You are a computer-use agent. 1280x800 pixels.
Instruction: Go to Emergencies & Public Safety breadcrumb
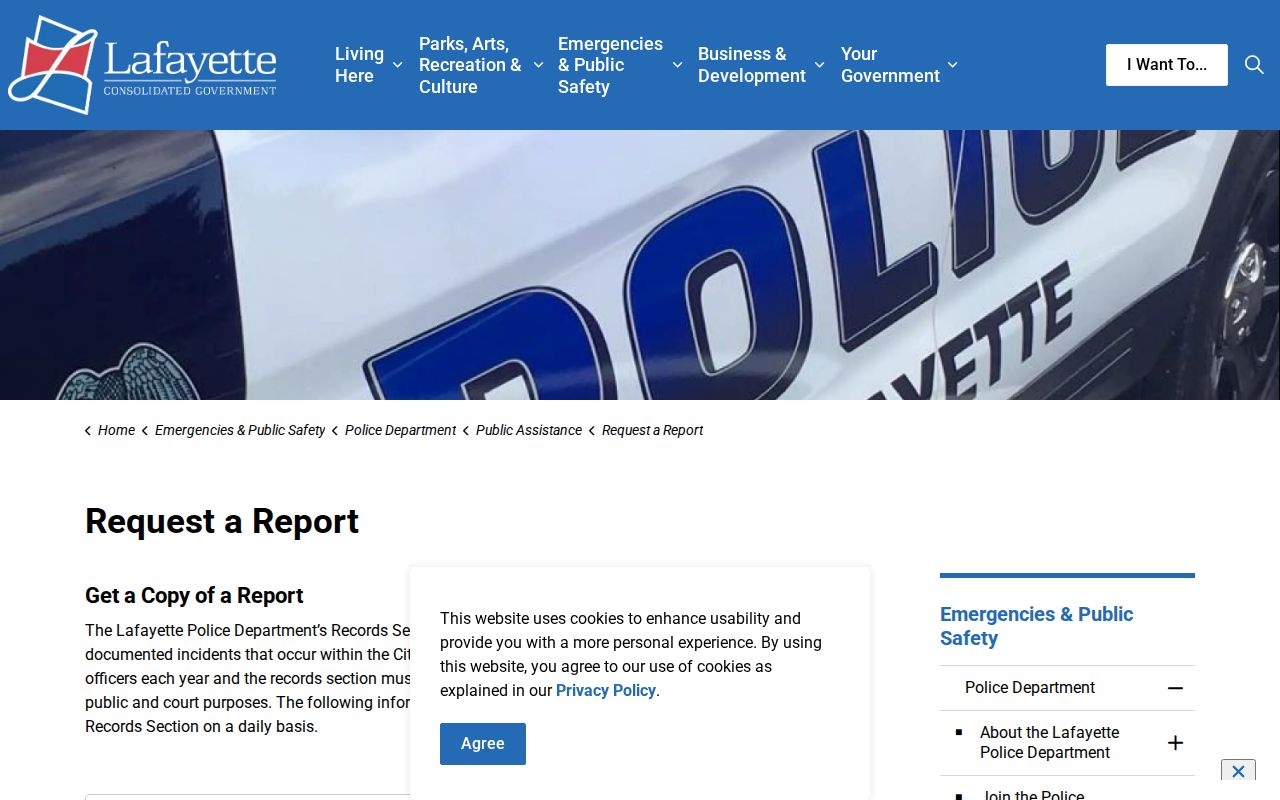[240, 430]
